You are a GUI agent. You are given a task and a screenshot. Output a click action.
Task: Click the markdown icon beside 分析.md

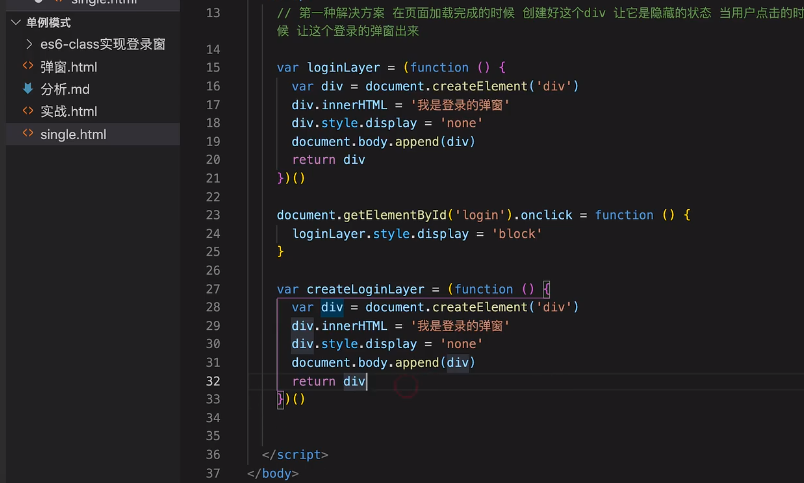pyautogui.click(x=28, y=88)
